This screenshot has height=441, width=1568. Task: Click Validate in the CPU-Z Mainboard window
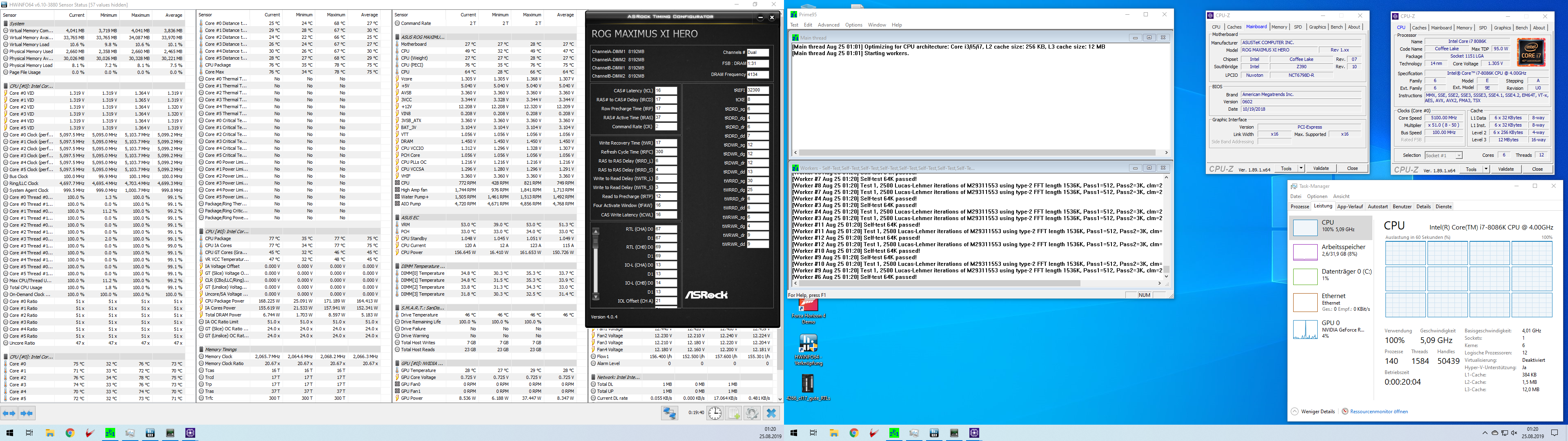(x=1321, y=169)
